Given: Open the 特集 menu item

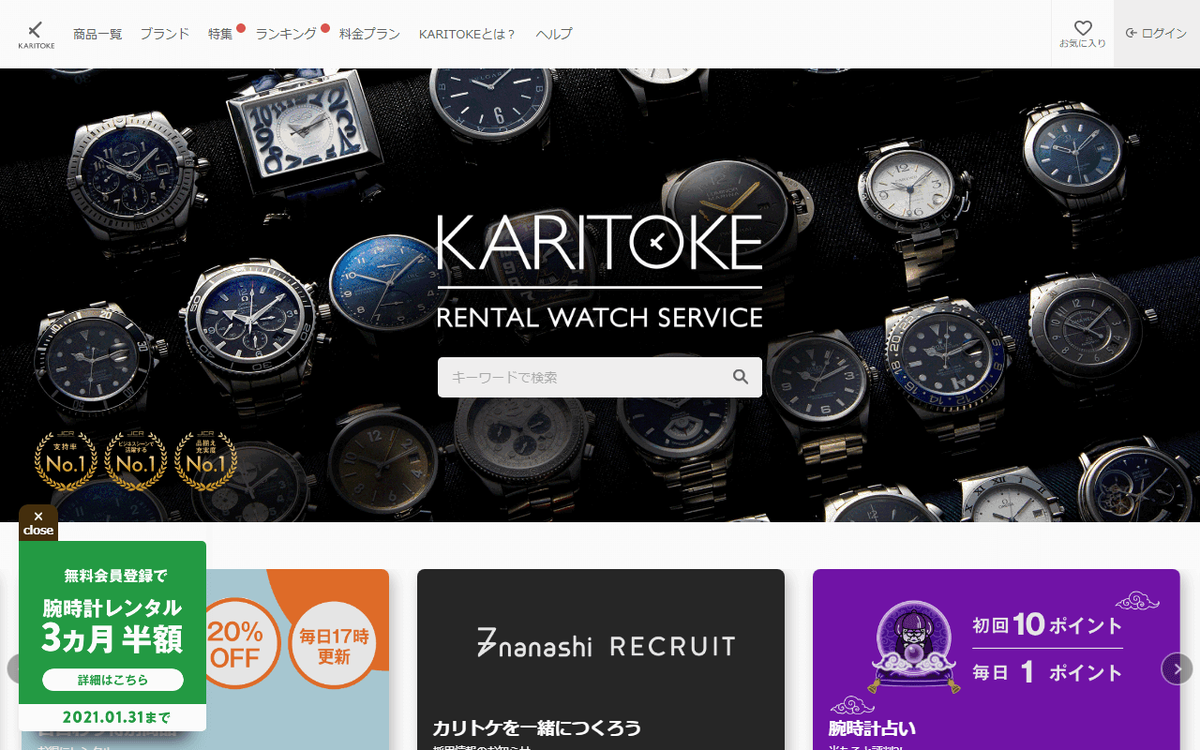Looking at the screenshot, I should click(220, 34).
